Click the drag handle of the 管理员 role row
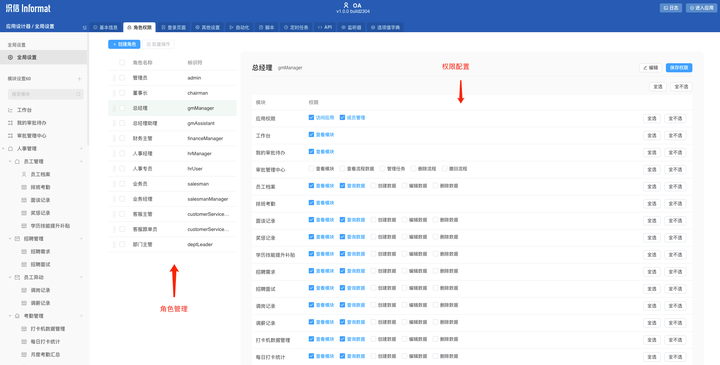 (114, 78)
